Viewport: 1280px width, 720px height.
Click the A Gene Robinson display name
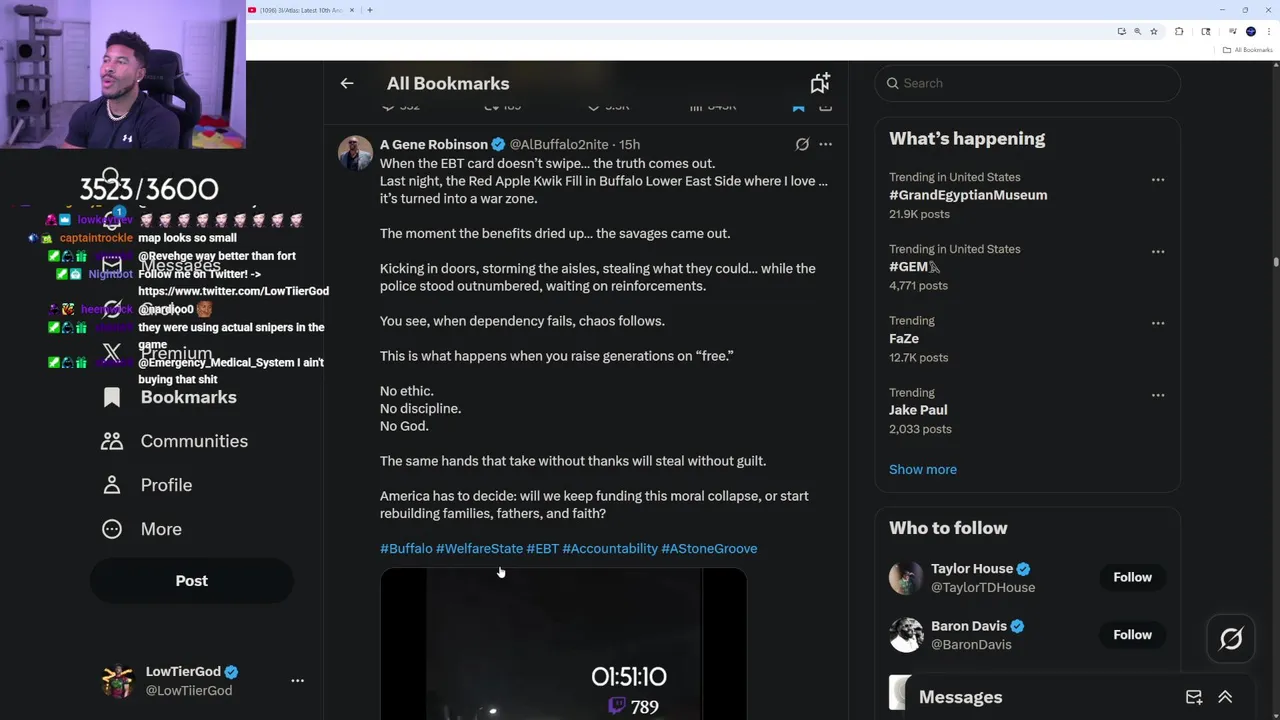coord(434,144)
